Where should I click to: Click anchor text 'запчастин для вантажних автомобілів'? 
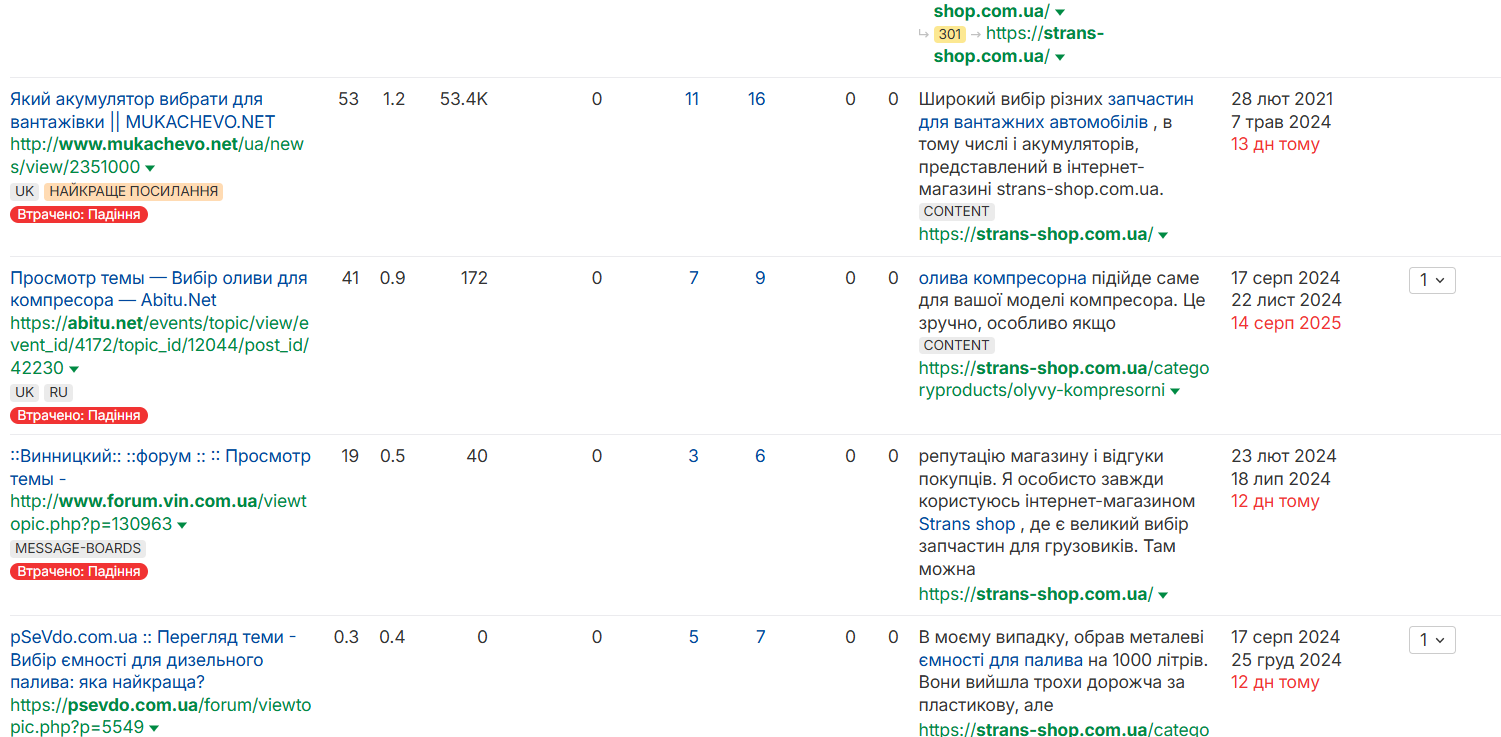click(x=1056, y=110)
